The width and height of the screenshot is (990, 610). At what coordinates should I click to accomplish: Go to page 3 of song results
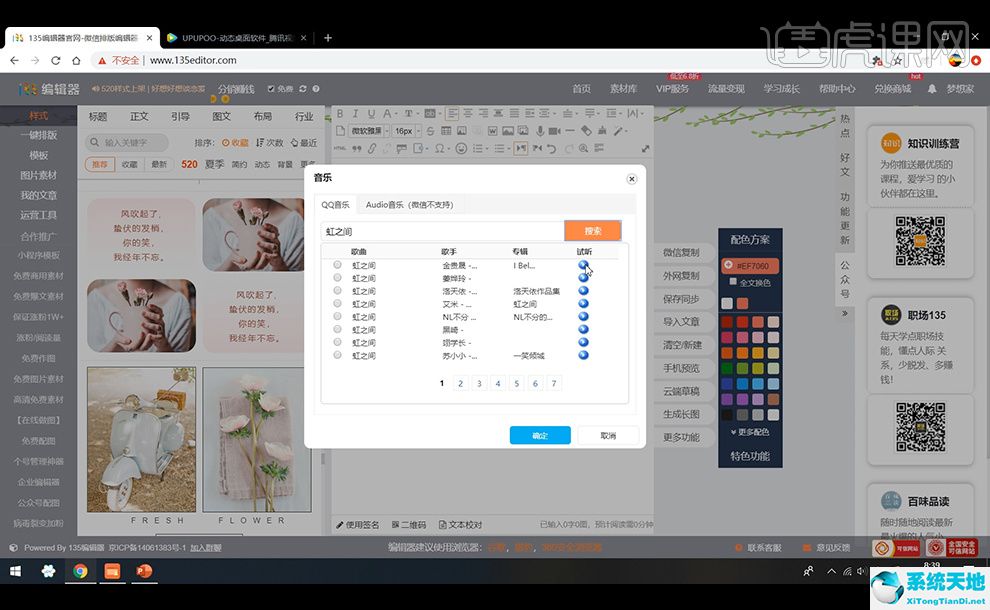[478, 382]
